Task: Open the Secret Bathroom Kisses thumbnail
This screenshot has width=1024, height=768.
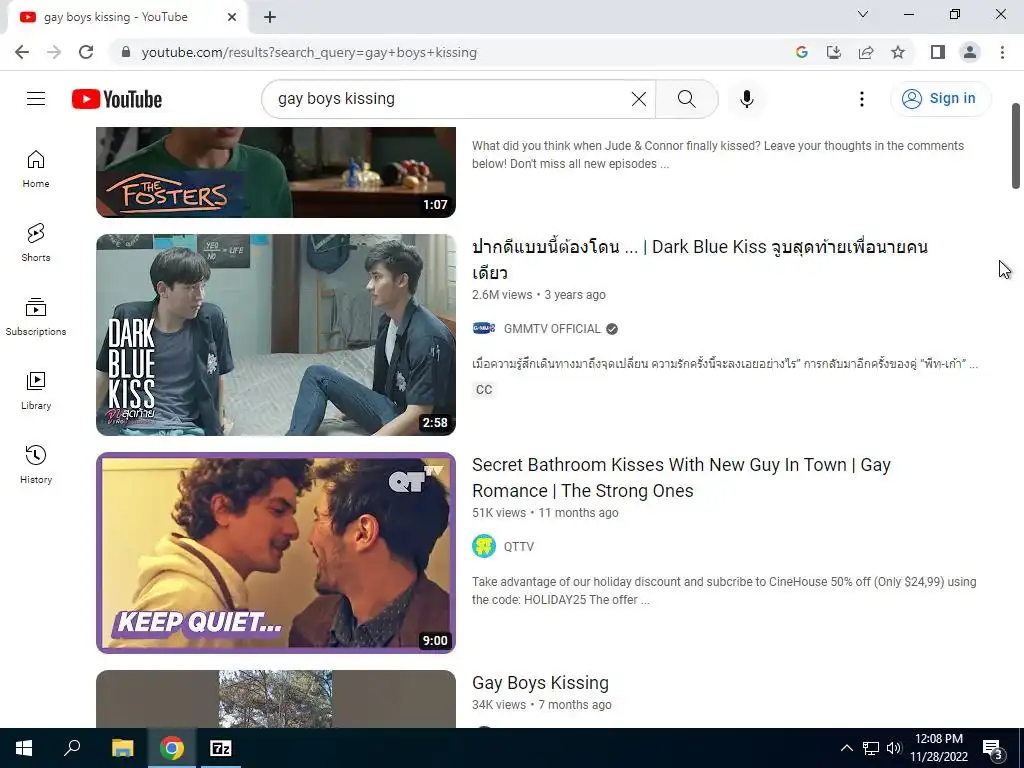Action: point(276,552)
